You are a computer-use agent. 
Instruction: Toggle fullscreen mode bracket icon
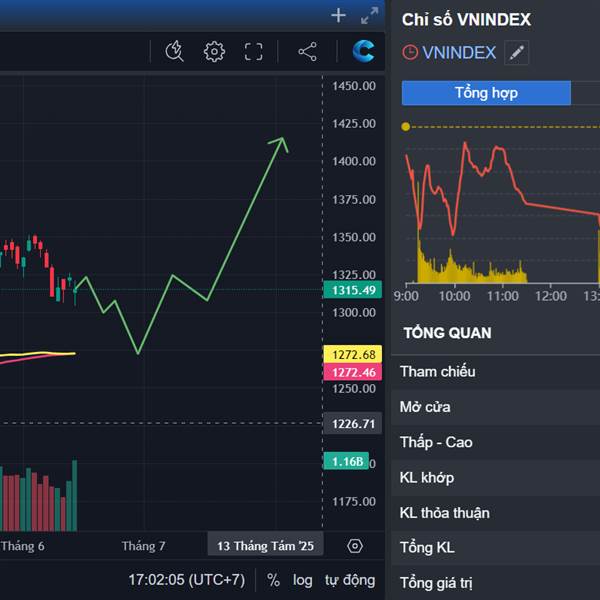[x=254, y=51]
